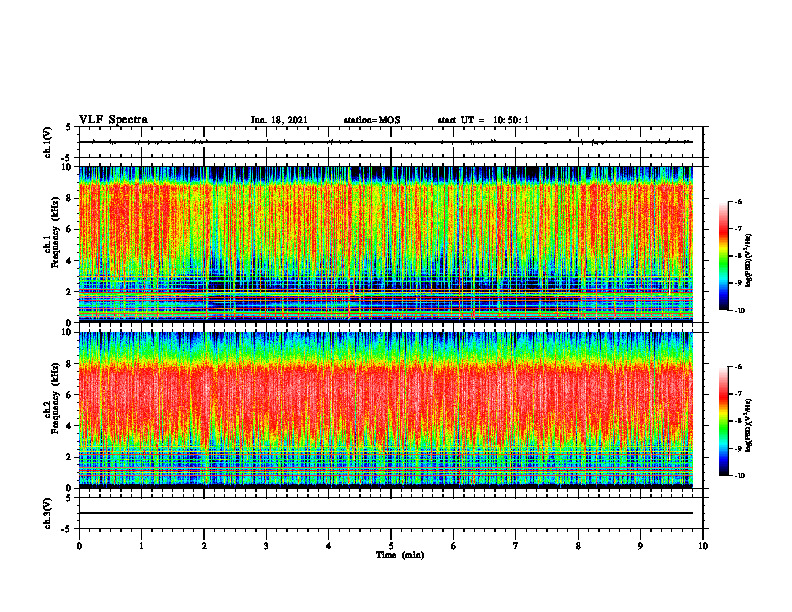The height and width of the screenshot is (612, 792).
Task: Click inside the ch.1 spectrogram panel
Action: click(x=386, y=244)
